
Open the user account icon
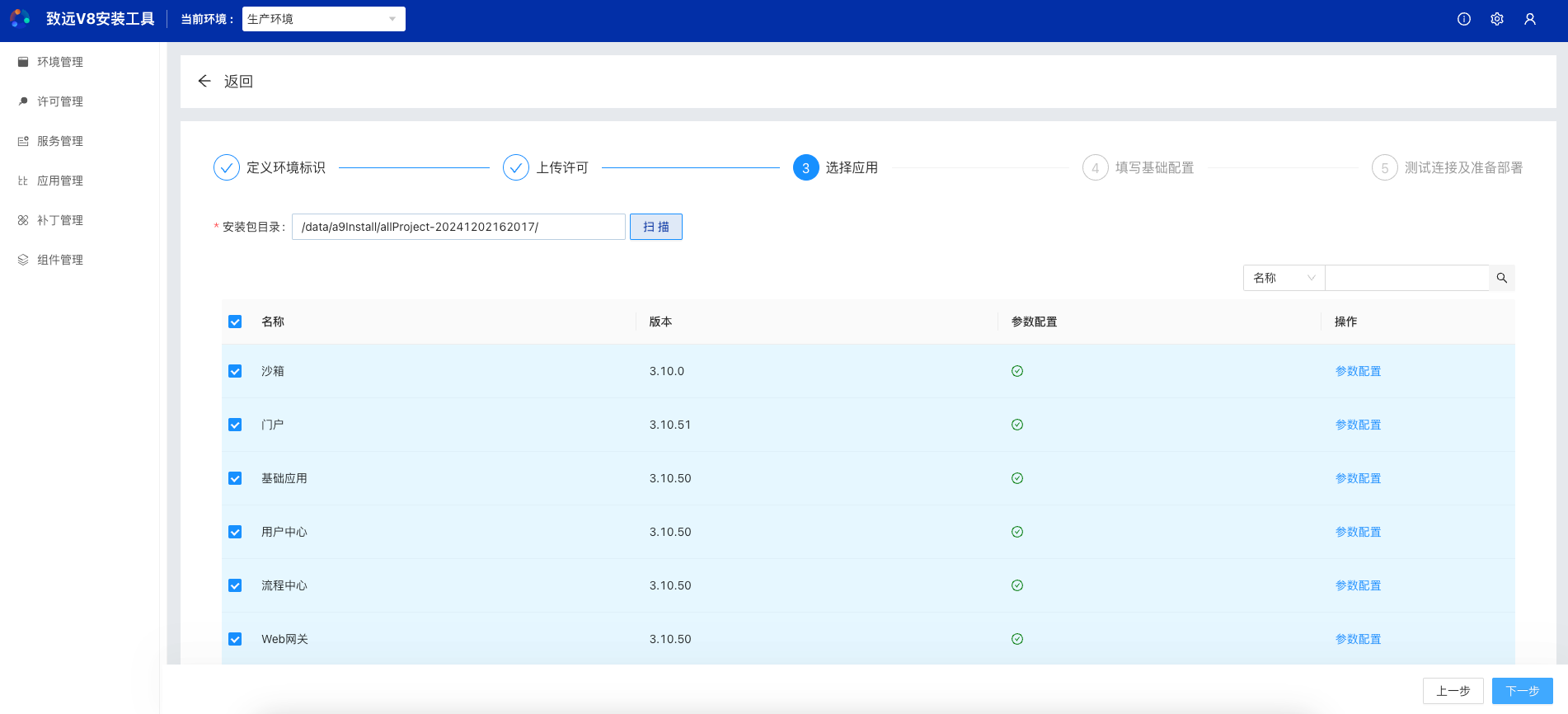[1529, 19]
